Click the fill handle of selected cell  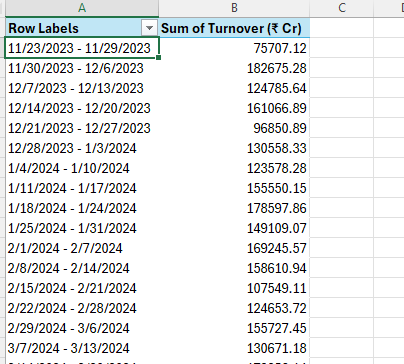tap(159, 58)
